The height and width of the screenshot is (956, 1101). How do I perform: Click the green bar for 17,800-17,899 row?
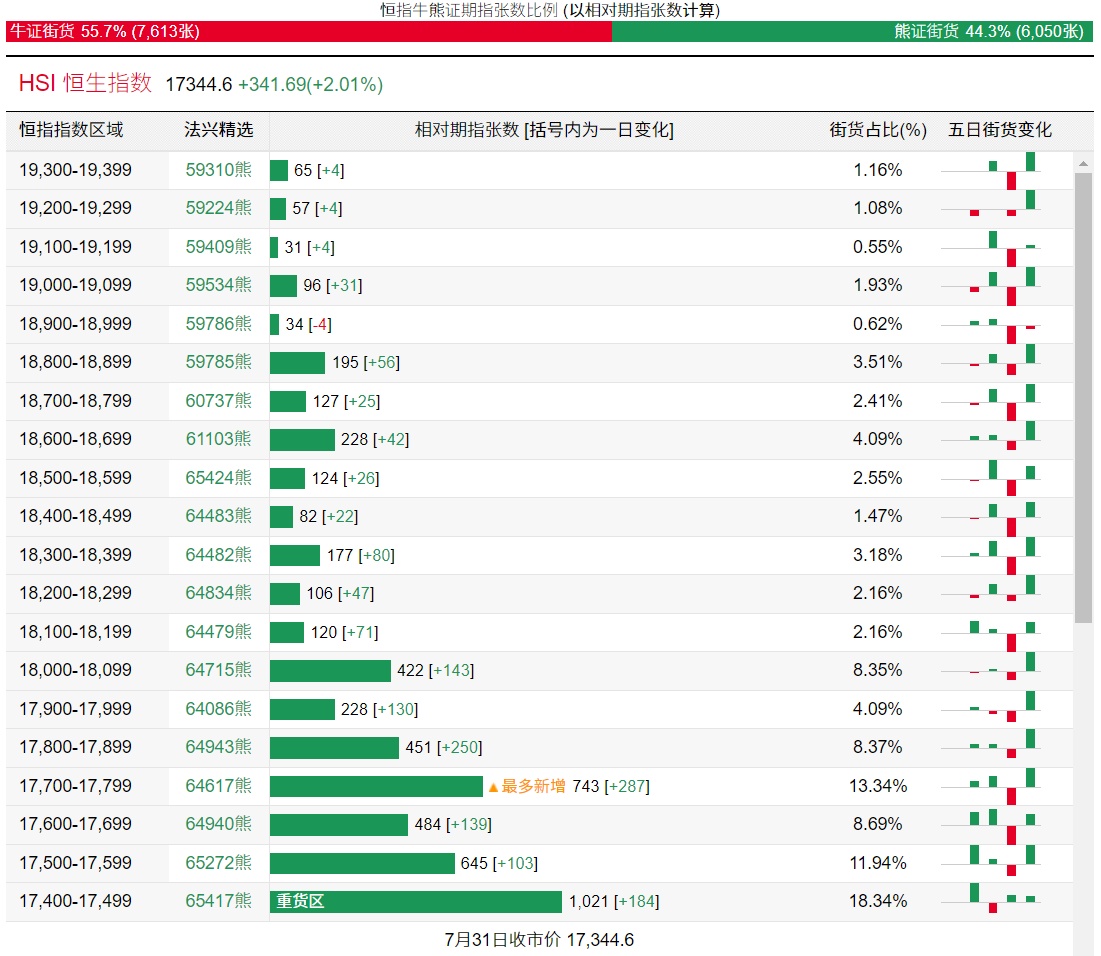coord(334,748)
